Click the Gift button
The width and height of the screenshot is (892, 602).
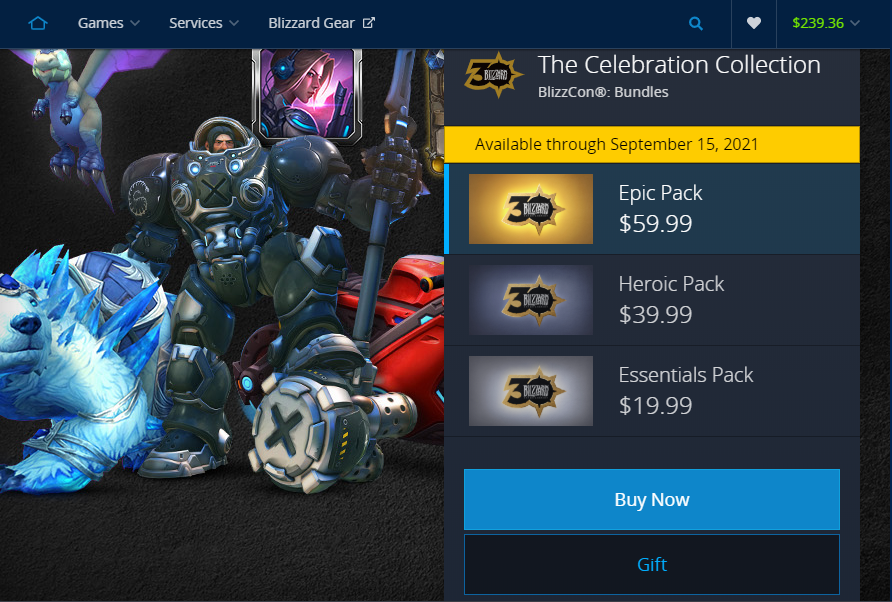coord(652,564)
